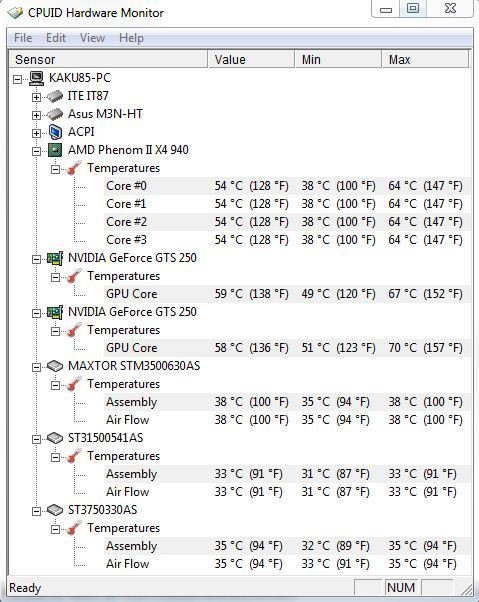Collapse the AMD Phenom II X4 940 node
The width and height of the screenshot is (479, 602).
(36, 151)
